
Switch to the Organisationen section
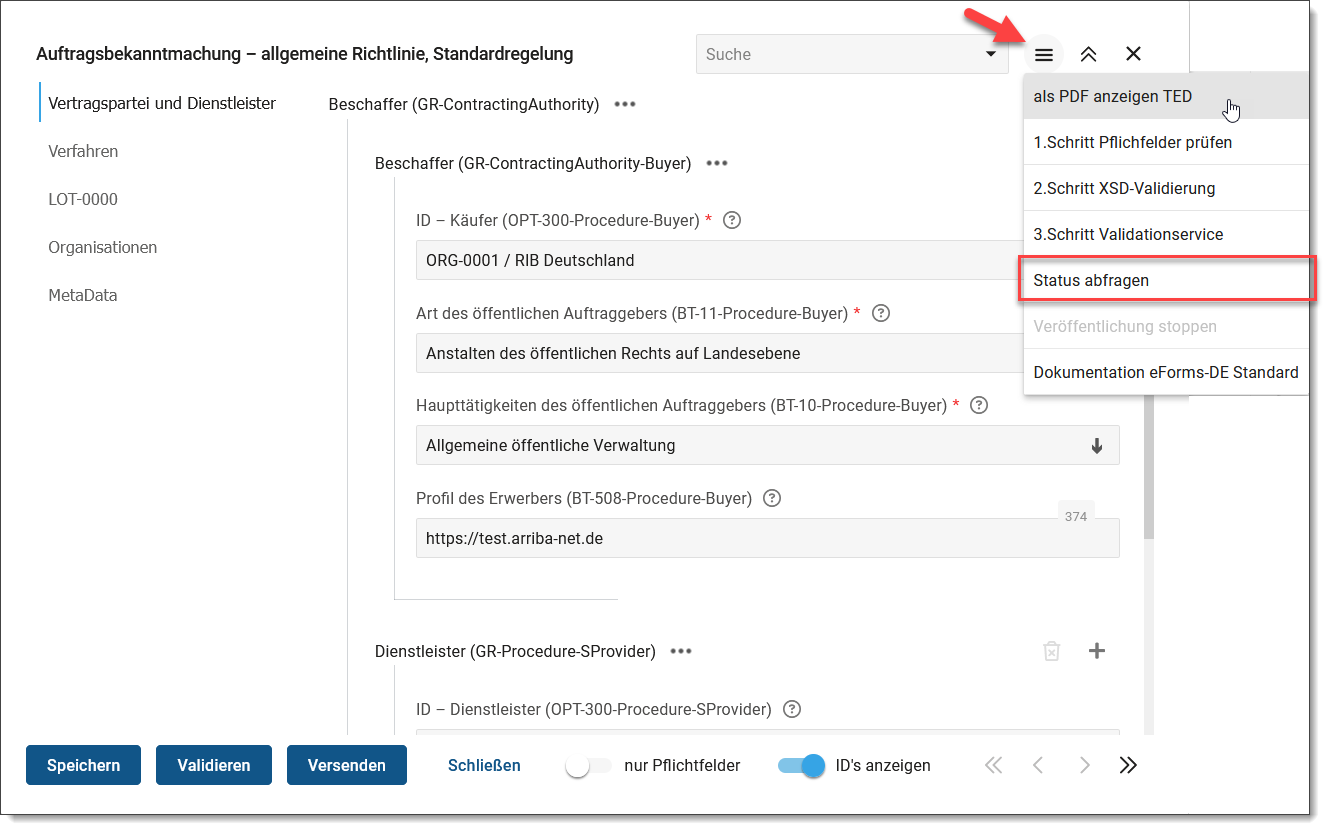[x=102, y=247]
